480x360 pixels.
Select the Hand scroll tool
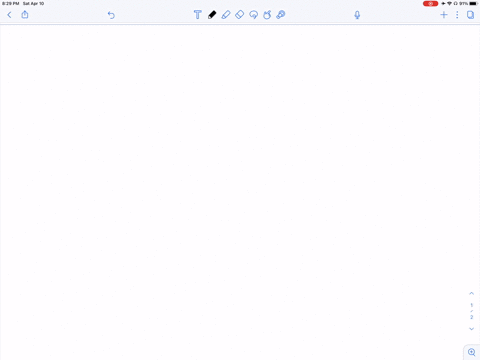click(x=267, y=15)
